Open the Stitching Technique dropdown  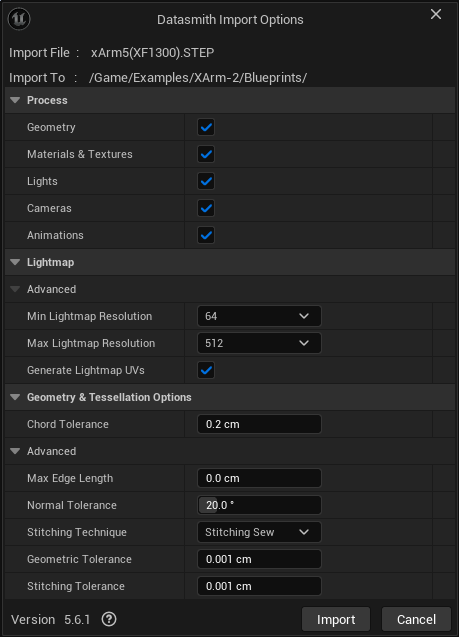(259, 532)
